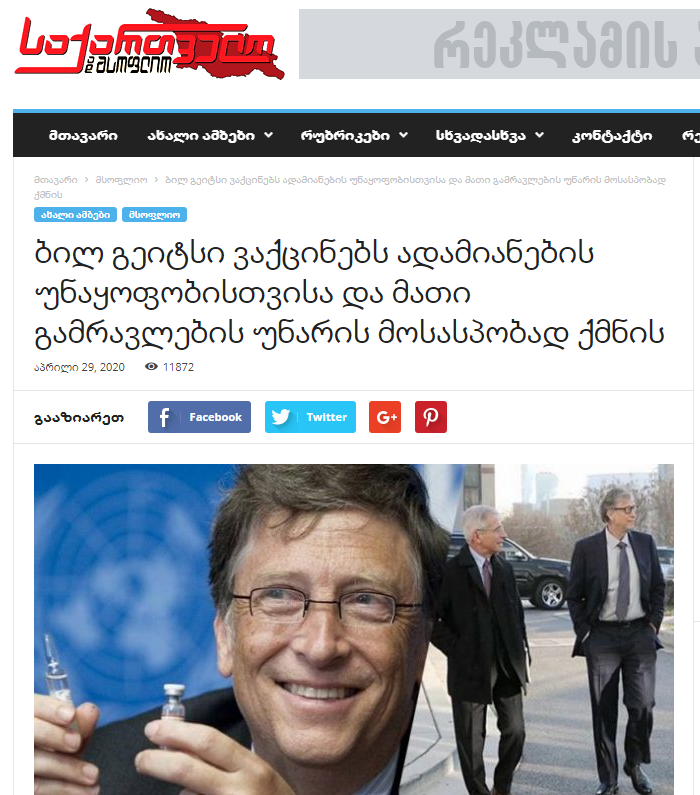This screenshot has width=700, height=795.
Task: Click the რეკლამის advertisement banner
Action: pos(499,44)
